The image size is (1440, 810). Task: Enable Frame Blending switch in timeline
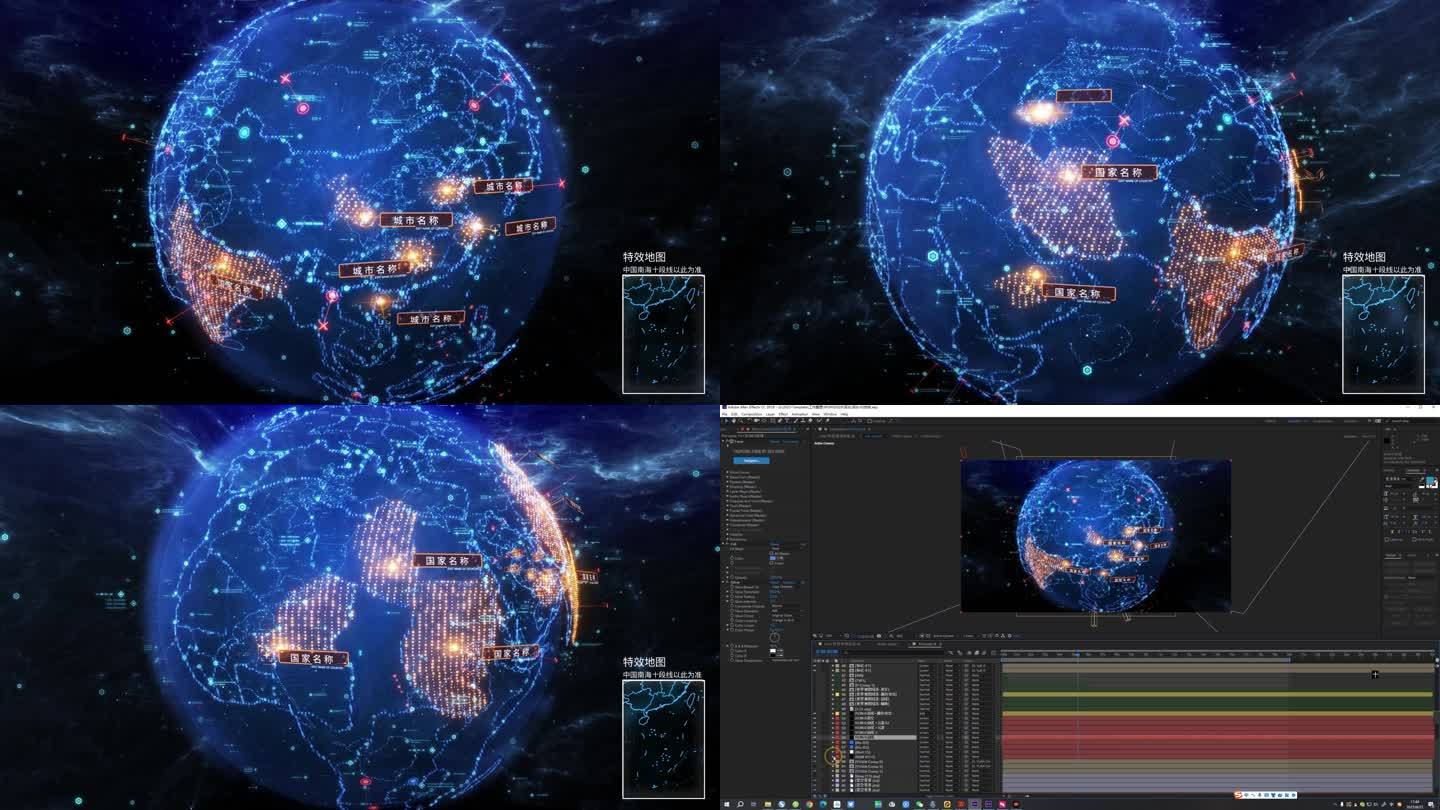977,652
